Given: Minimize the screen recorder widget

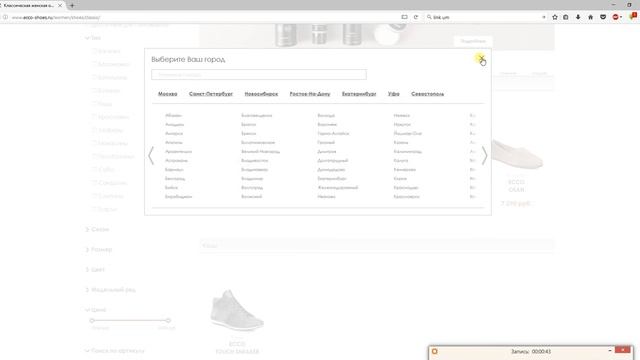Looking at the screenshot, I should [610, 350].
